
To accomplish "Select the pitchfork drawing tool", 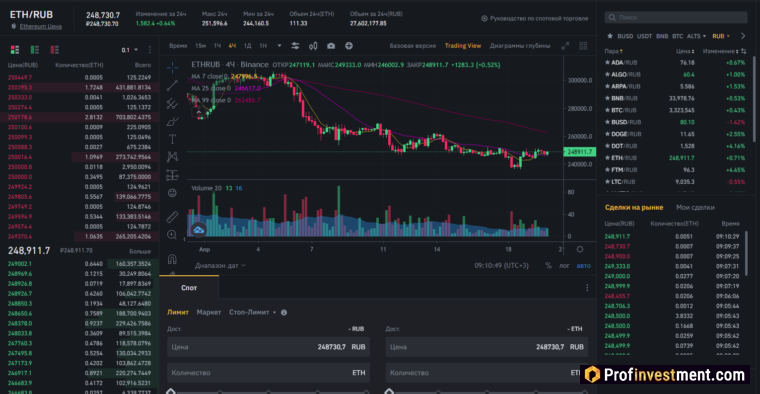I will pos(173,103).
